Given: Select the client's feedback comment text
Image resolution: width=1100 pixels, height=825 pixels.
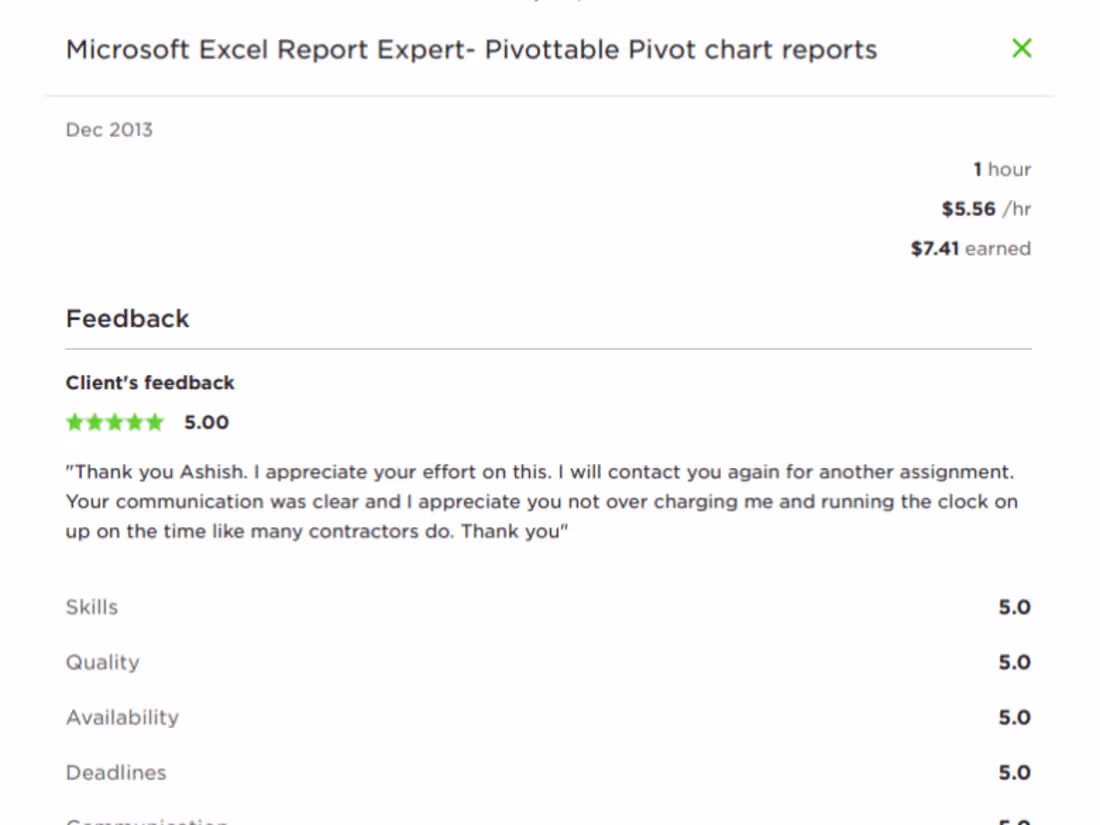Looking at the screenshot, I should pos(540,501).
